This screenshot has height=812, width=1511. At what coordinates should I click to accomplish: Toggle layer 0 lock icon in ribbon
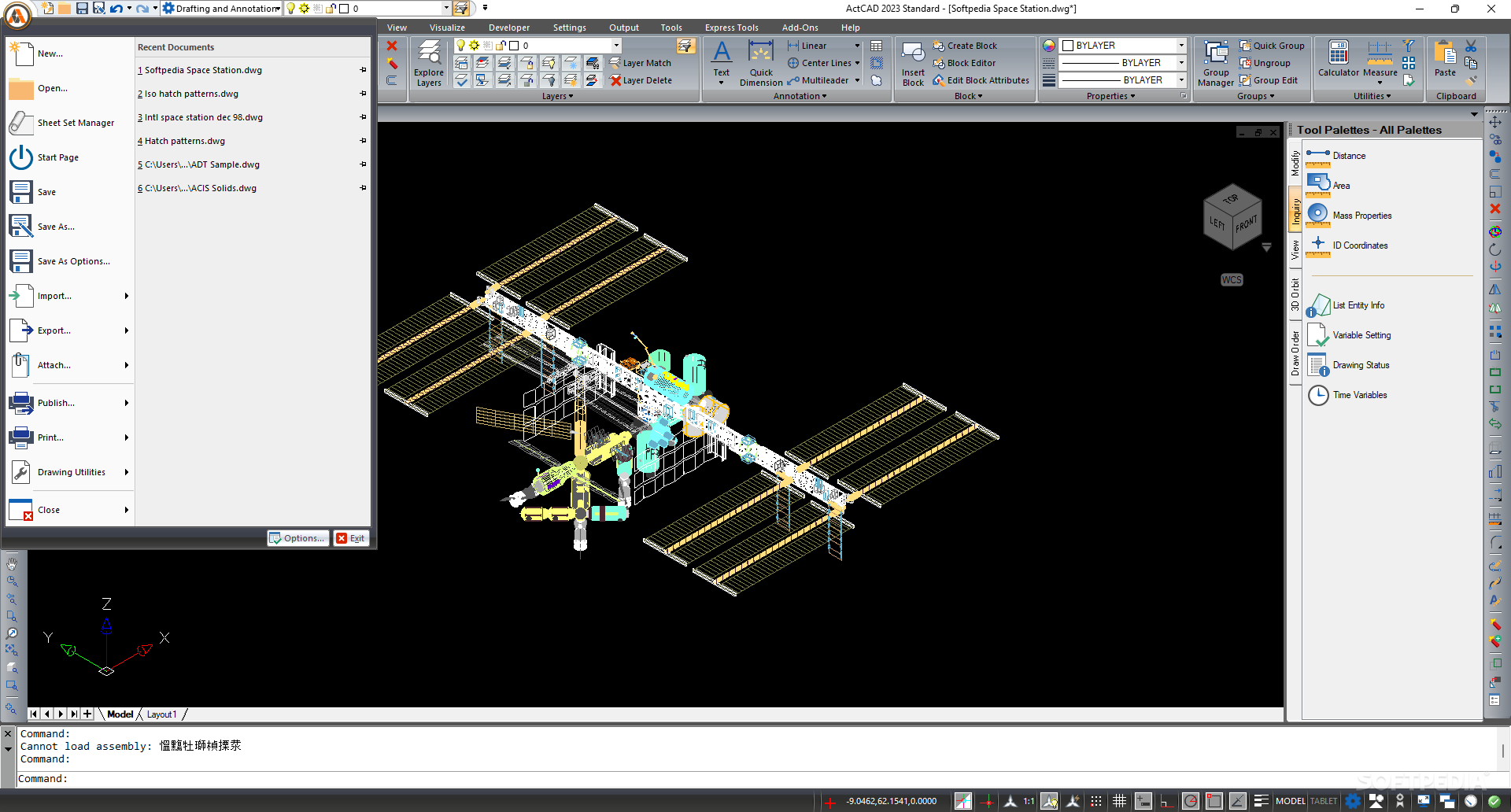tap(501, 46)
